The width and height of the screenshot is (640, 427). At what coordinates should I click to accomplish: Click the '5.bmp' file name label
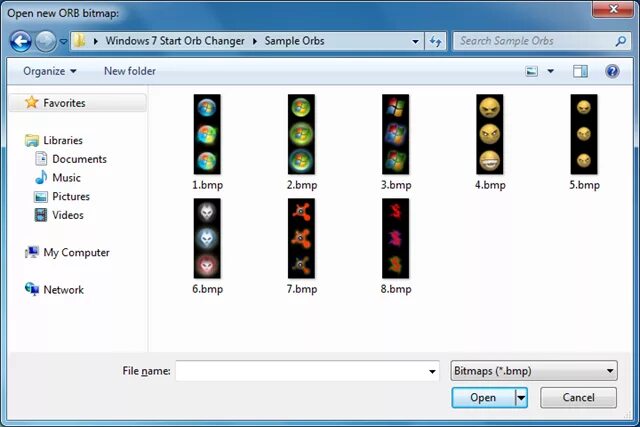[x=584, y=185]
